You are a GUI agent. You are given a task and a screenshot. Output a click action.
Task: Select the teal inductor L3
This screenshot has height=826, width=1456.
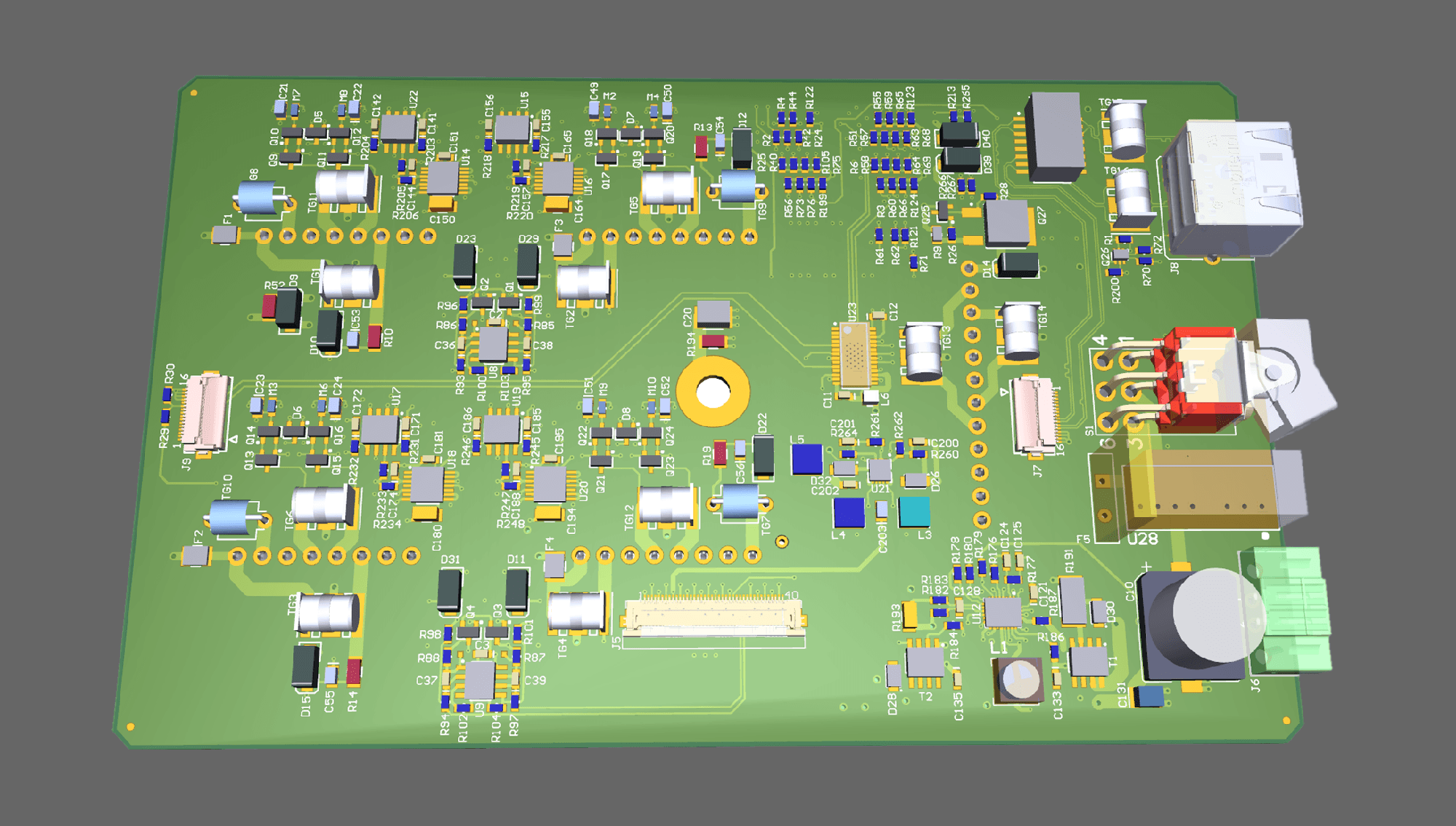click(914, 511)
